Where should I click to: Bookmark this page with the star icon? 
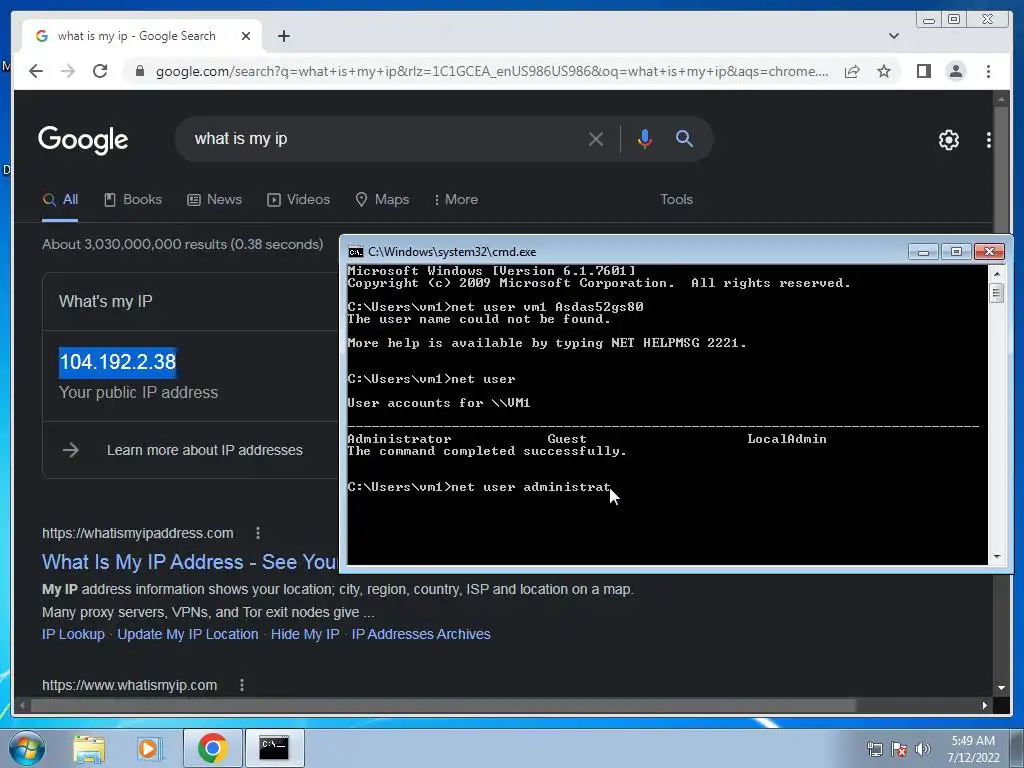(x=884, y=71)
